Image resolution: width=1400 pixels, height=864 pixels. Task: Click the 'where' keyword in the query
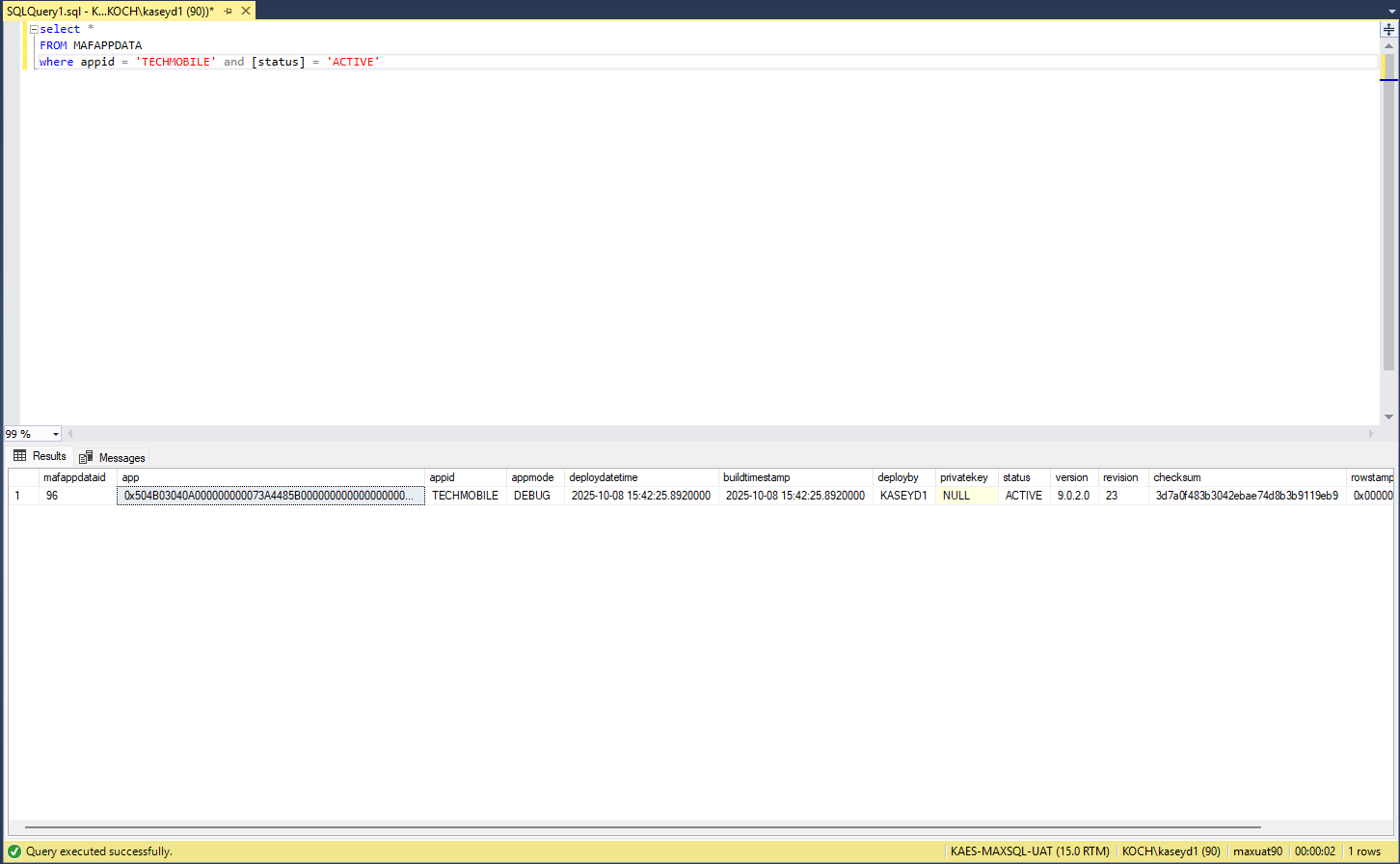click(56, 62)
